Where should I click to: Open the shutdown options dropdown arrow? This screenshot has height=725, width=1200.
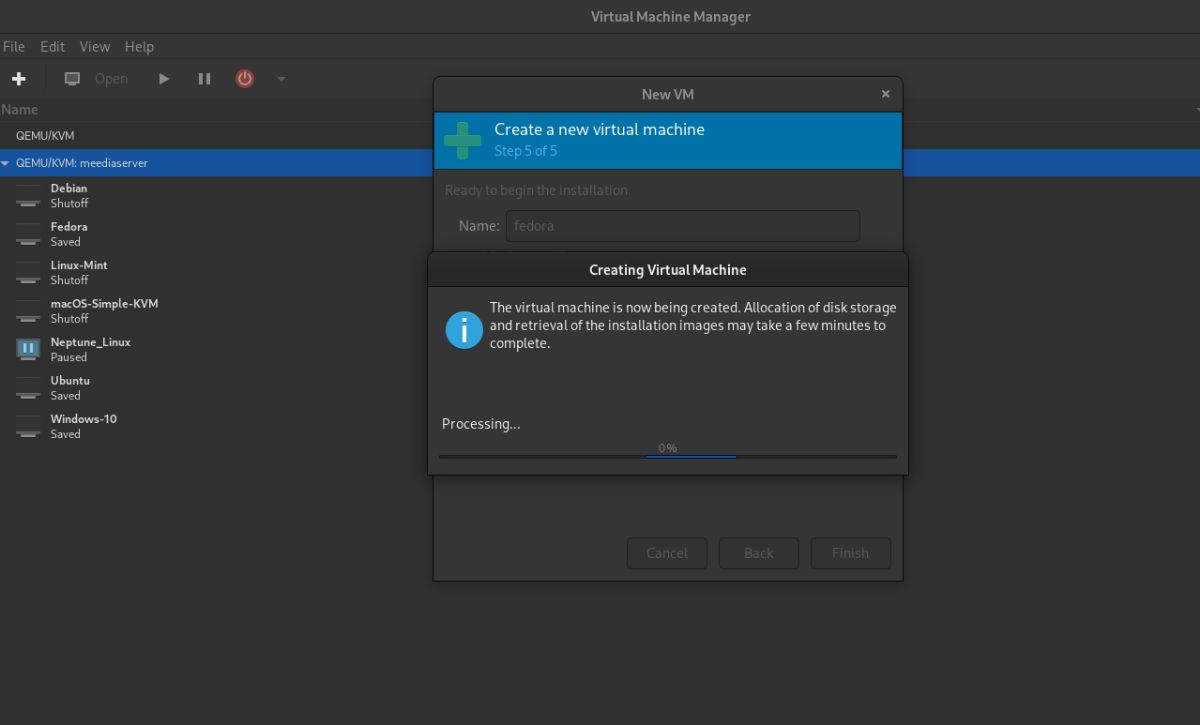pyautogui.click(x=281, y=78)
